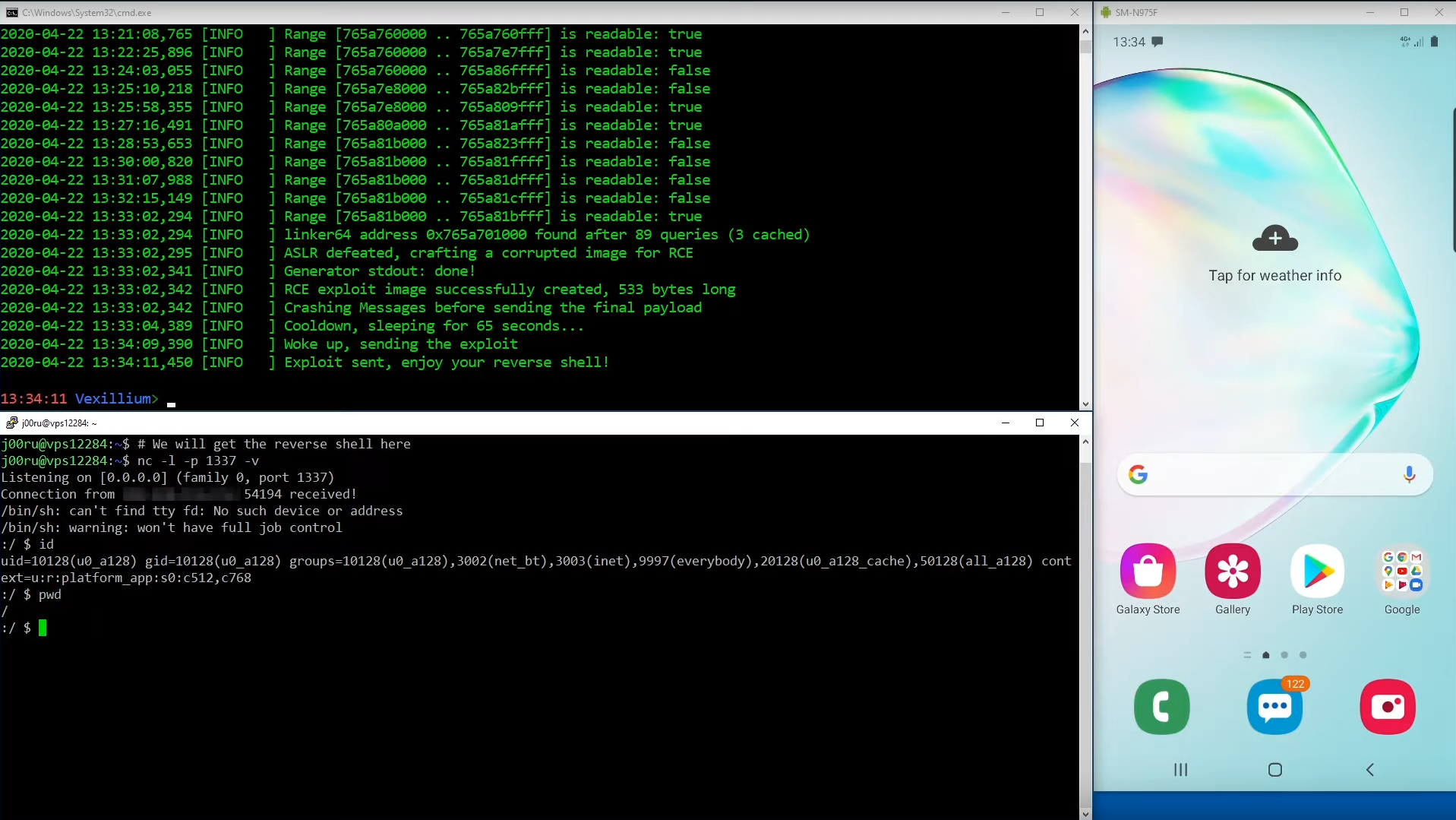Click the Google logo in search widget
The height and width of the screenshot is (820, 1456).
tap(1138, 475)
